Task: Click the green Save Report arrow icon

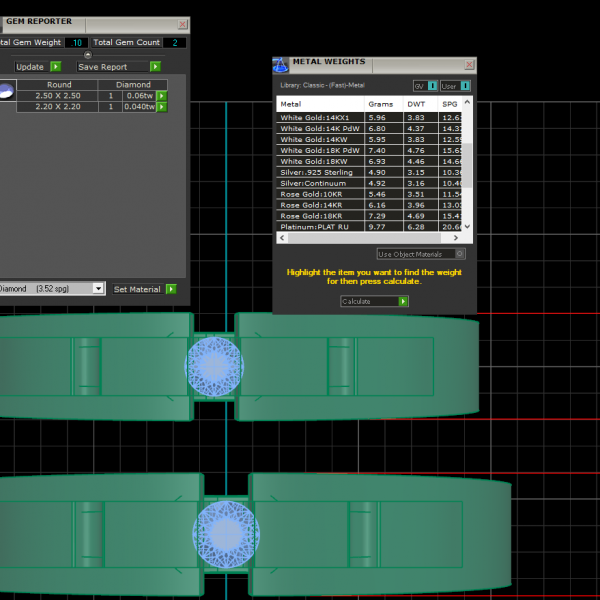Action: tap(155, 67)
